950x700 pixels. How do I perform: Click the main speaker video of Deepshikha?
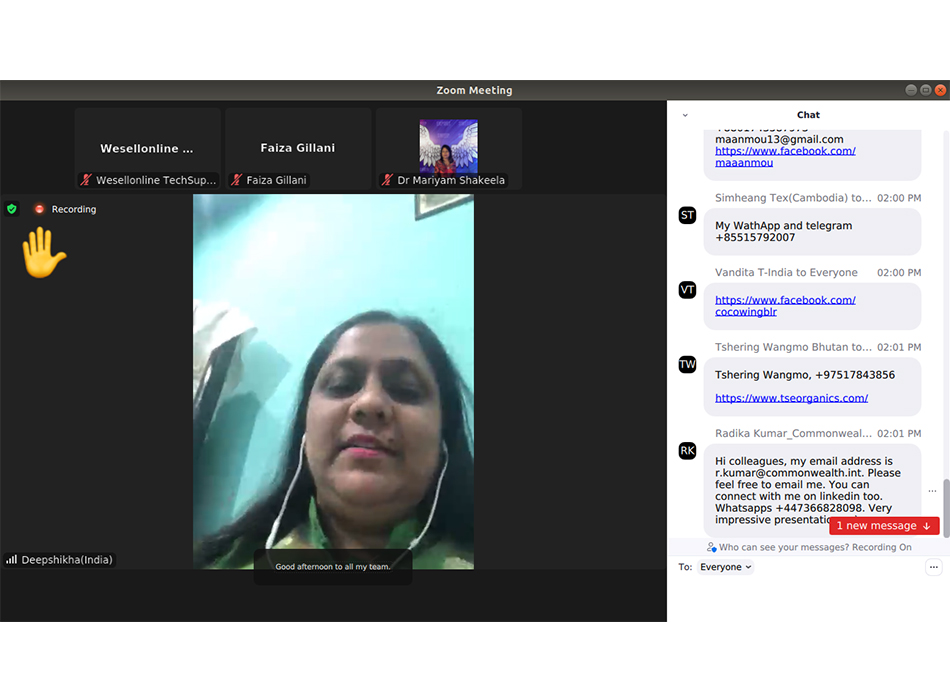coord(333,382)
